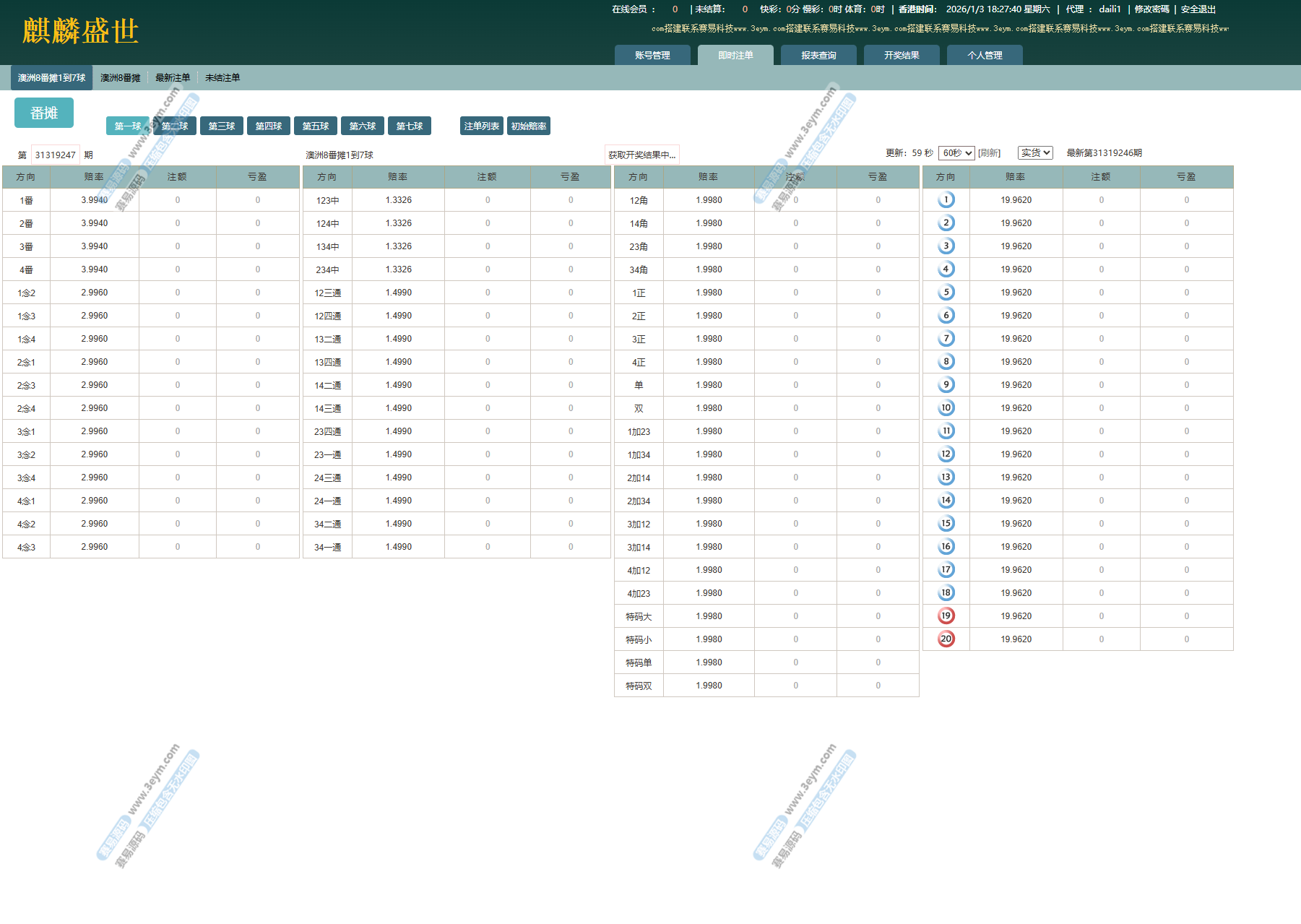This screenshot has height=924, width=1301.
Task: Select the red number 19 ball
Action: click(946, 616)
